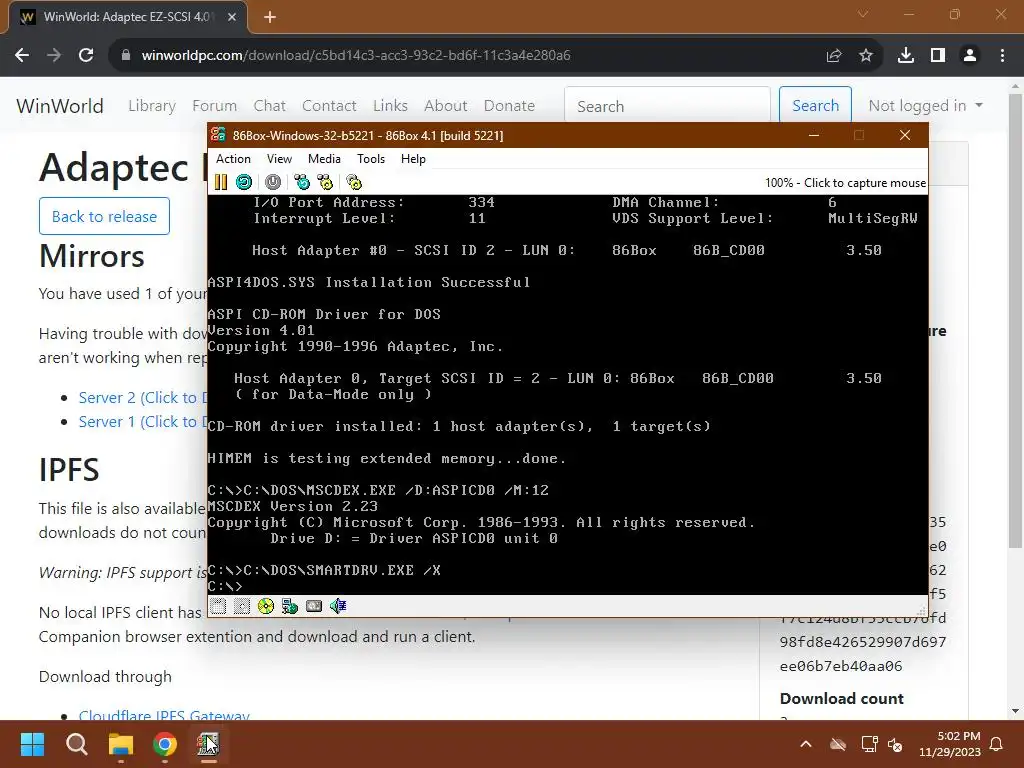
Task: Open a new Chrome tab
Action: pos(270,17)
